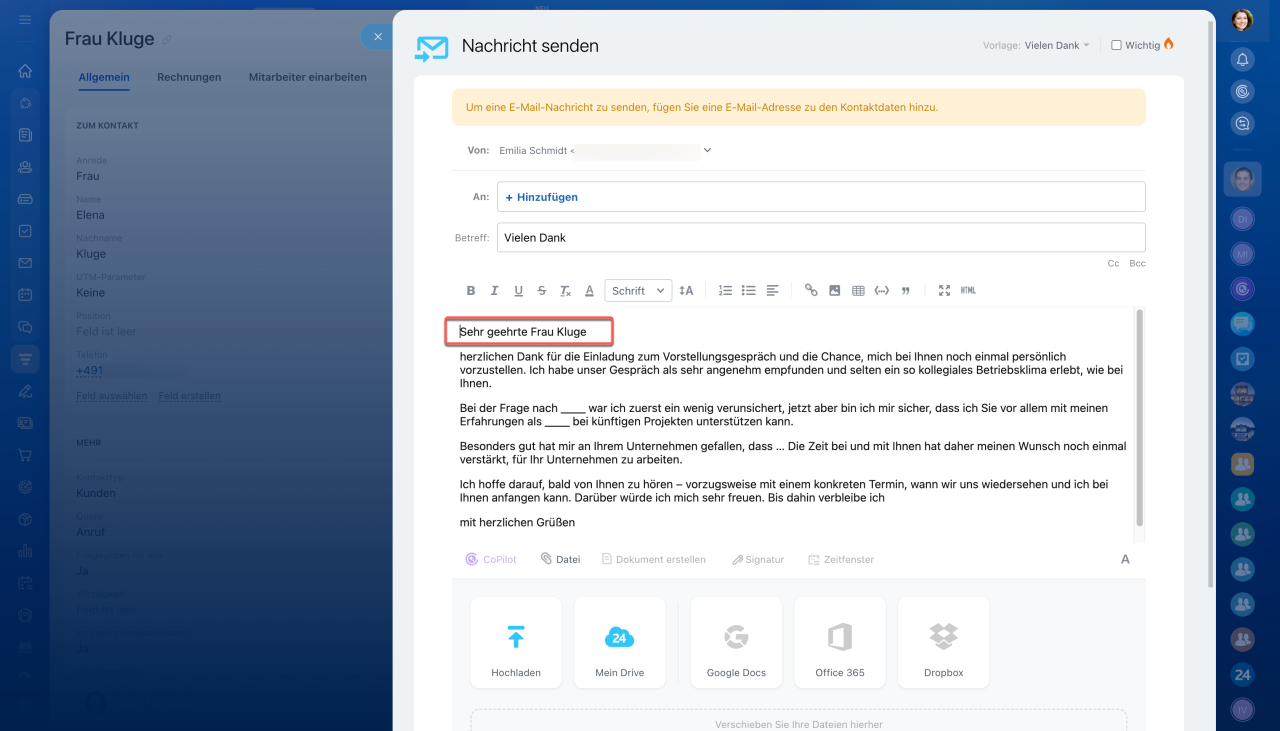Image resolution: width=1280 pixels, height=731 pixels.
Task: Toggle bold formatting in the editor
Action: pos(471,291)
